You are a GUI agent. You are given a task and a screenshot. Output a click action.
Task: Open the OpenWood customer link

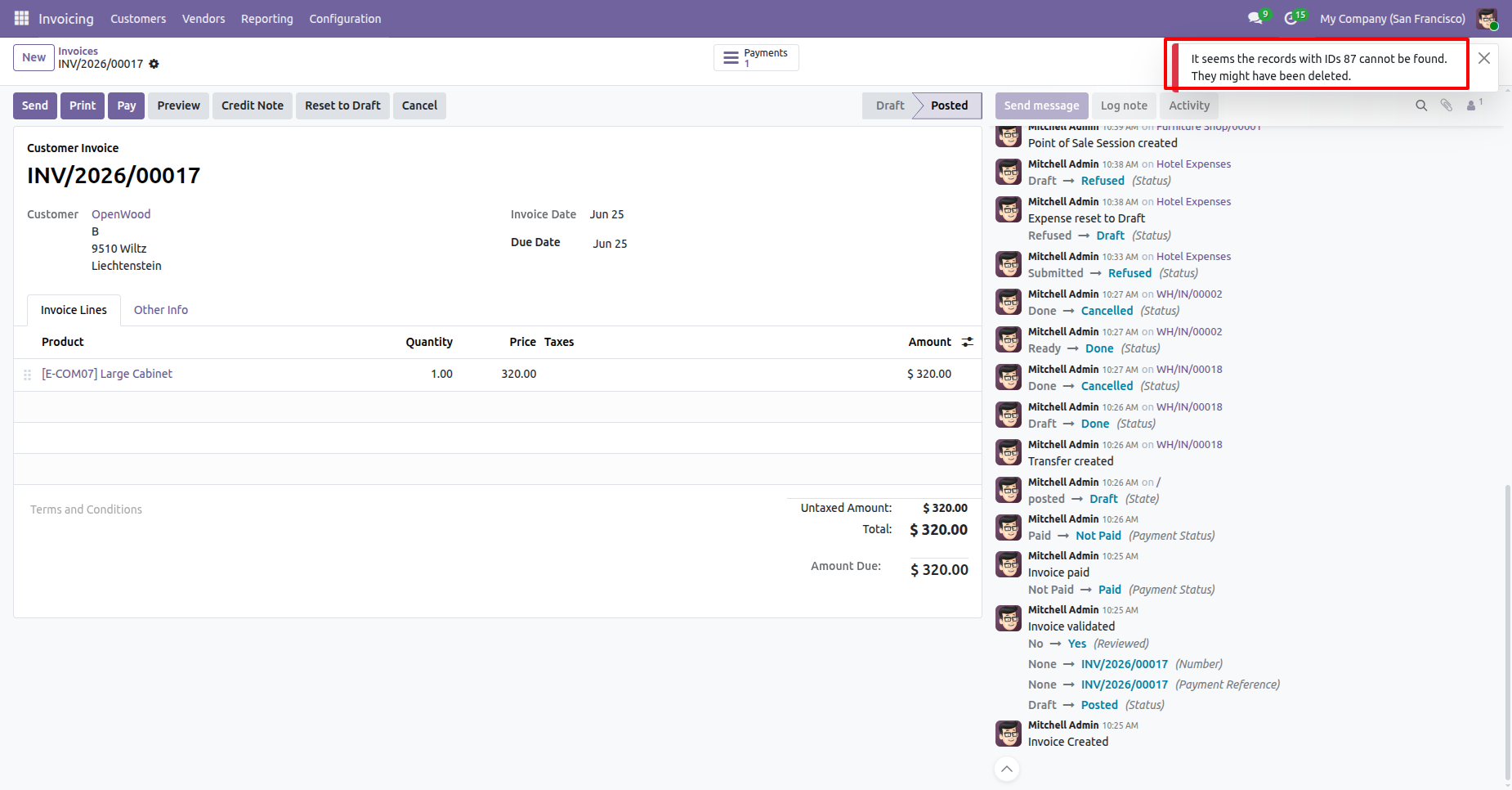click(x=121, y=214)
